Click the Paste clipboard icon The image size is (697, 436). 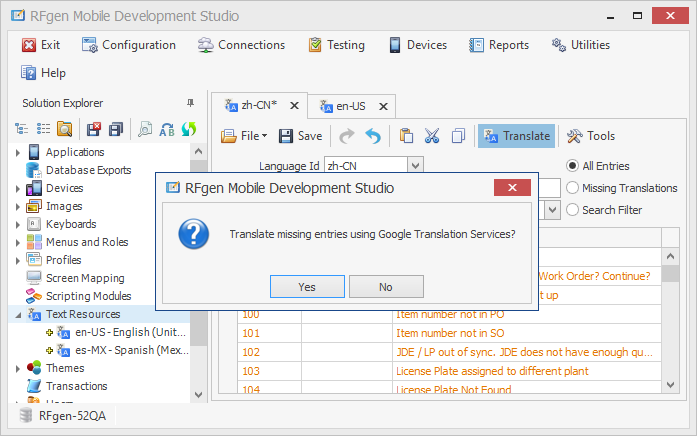(x=406, y=136)
